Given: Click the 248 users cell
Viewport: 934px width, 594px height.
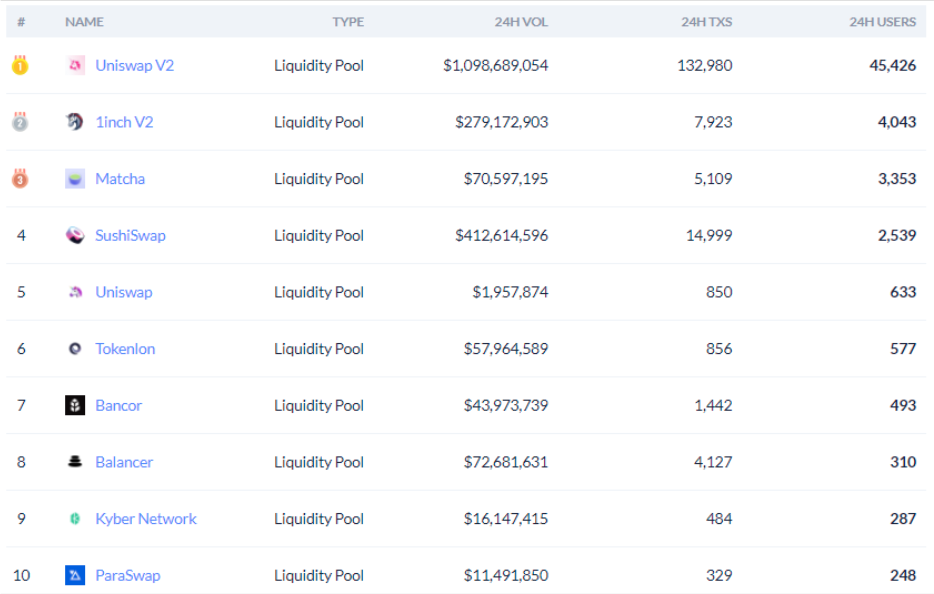Looking at the screenshot, I should pos(903,575).
